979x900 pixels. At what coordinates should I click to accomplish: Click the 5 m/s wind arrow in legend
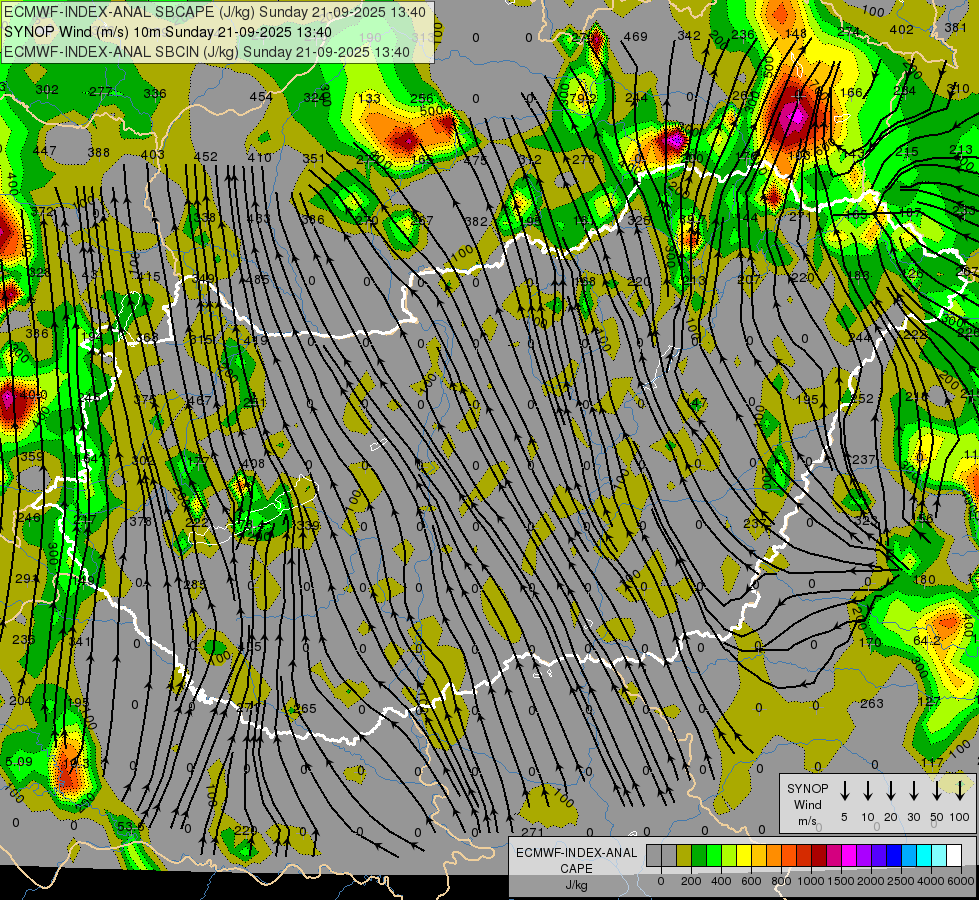coord(844,791)
